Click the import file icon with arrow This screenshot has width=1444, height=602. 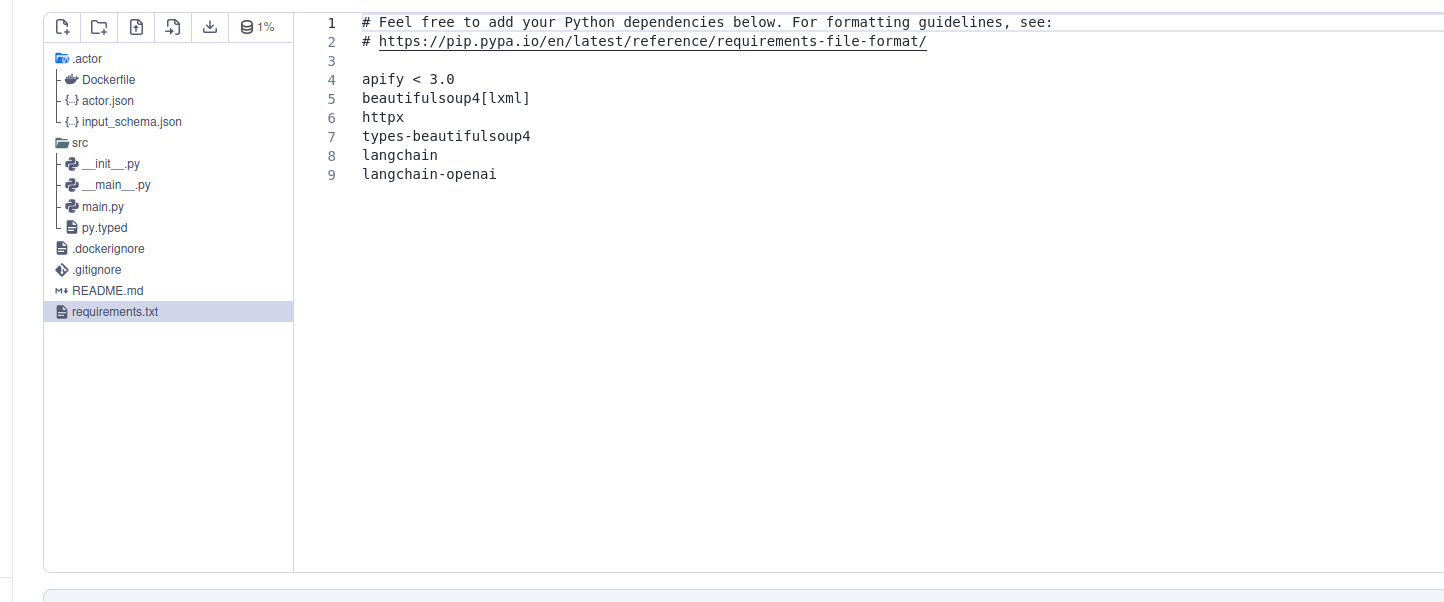(172, 27)
